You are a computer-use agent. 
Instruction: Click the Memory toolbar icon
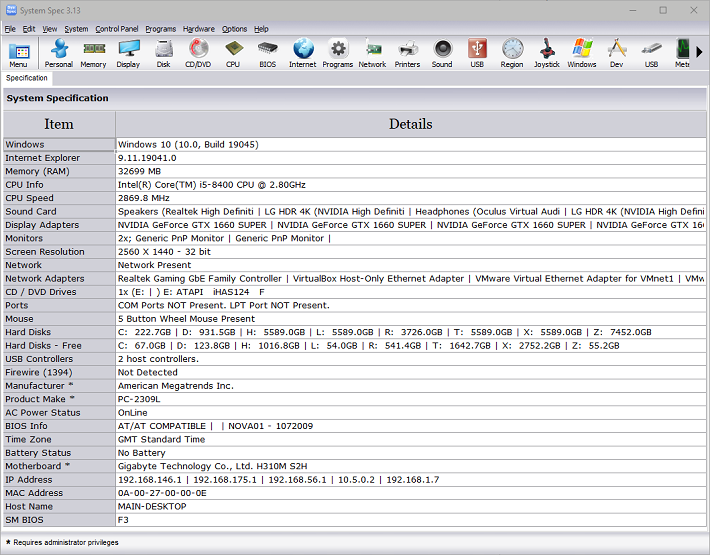(x=93, y=53)
